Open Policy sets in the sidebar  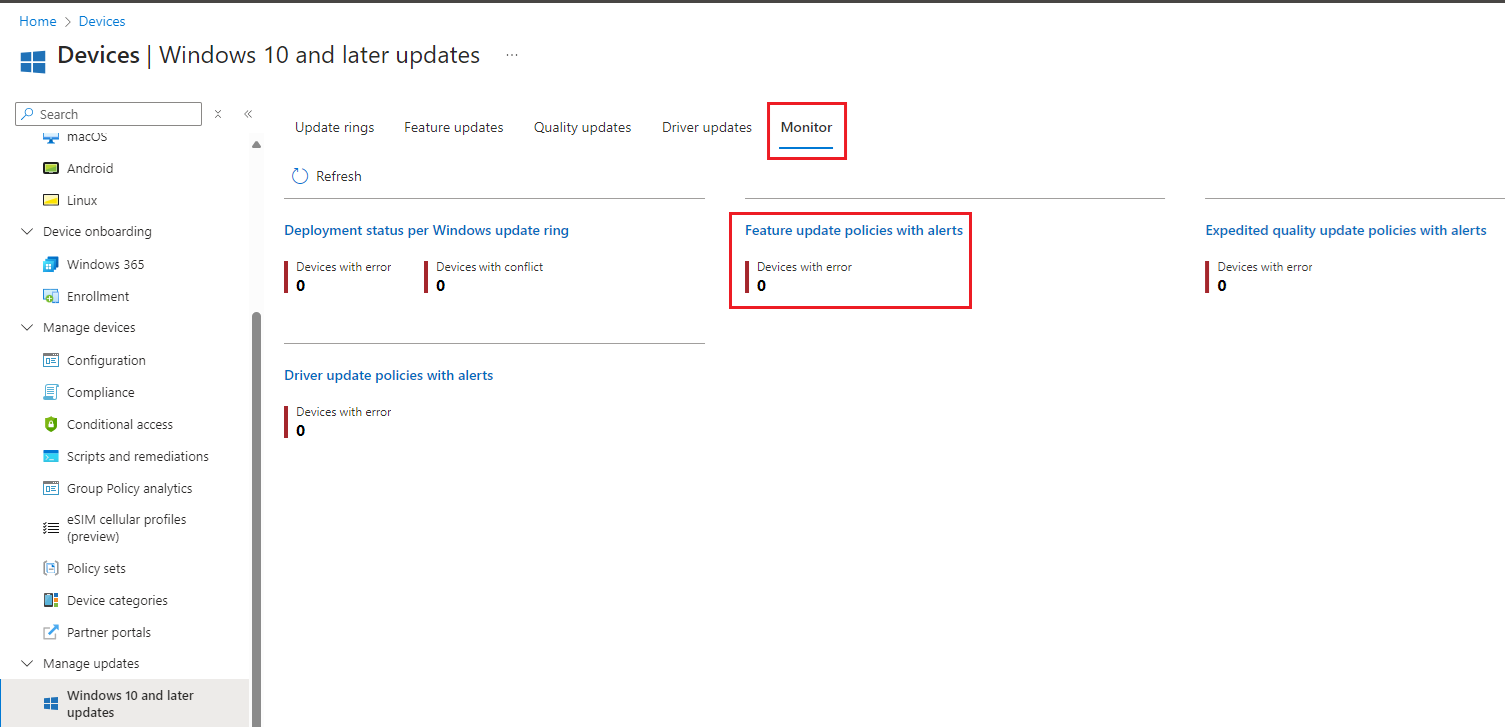pyautogui.click(x=96, y=568)
